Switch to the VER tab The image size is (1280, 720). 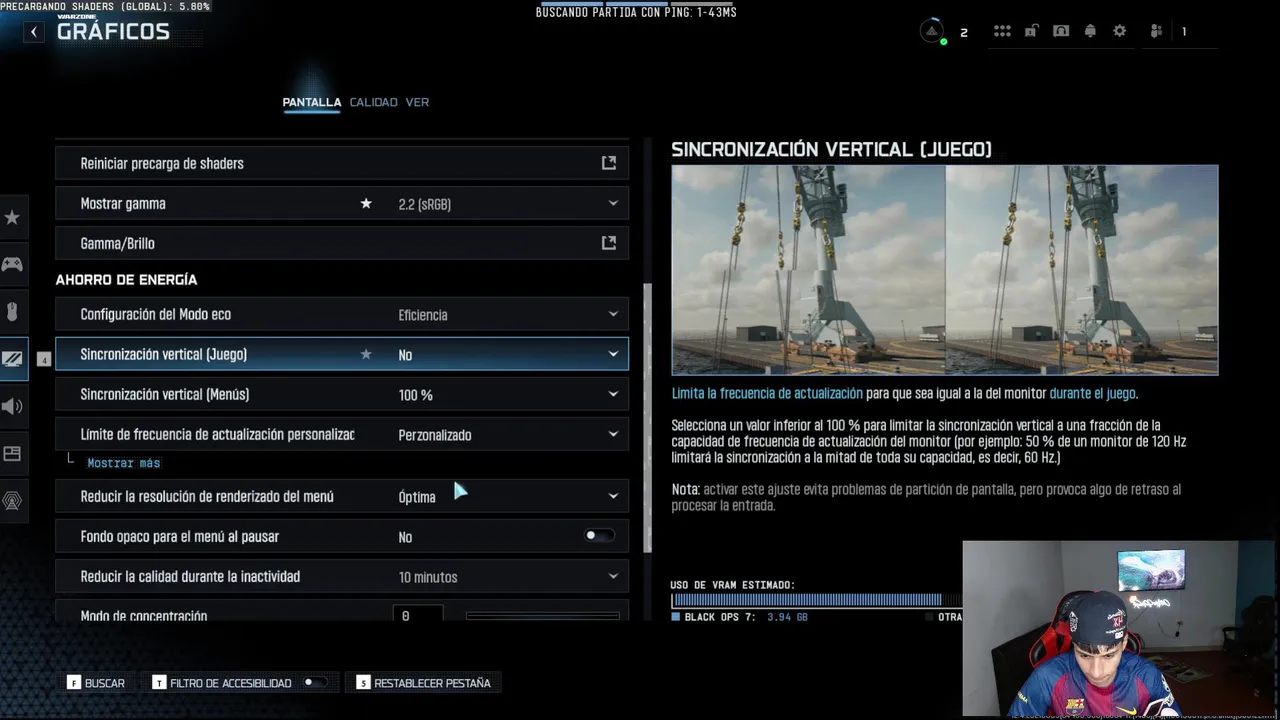point(417,102)
